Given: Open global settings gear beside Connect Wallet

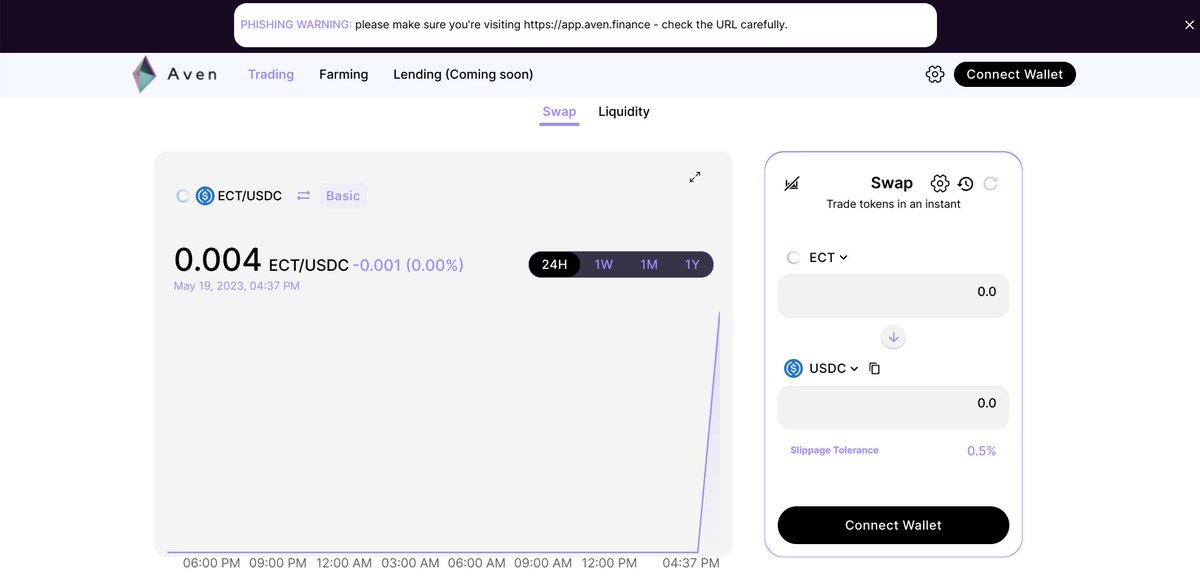Looking at the screenshot, I should [x=935, y=74].
